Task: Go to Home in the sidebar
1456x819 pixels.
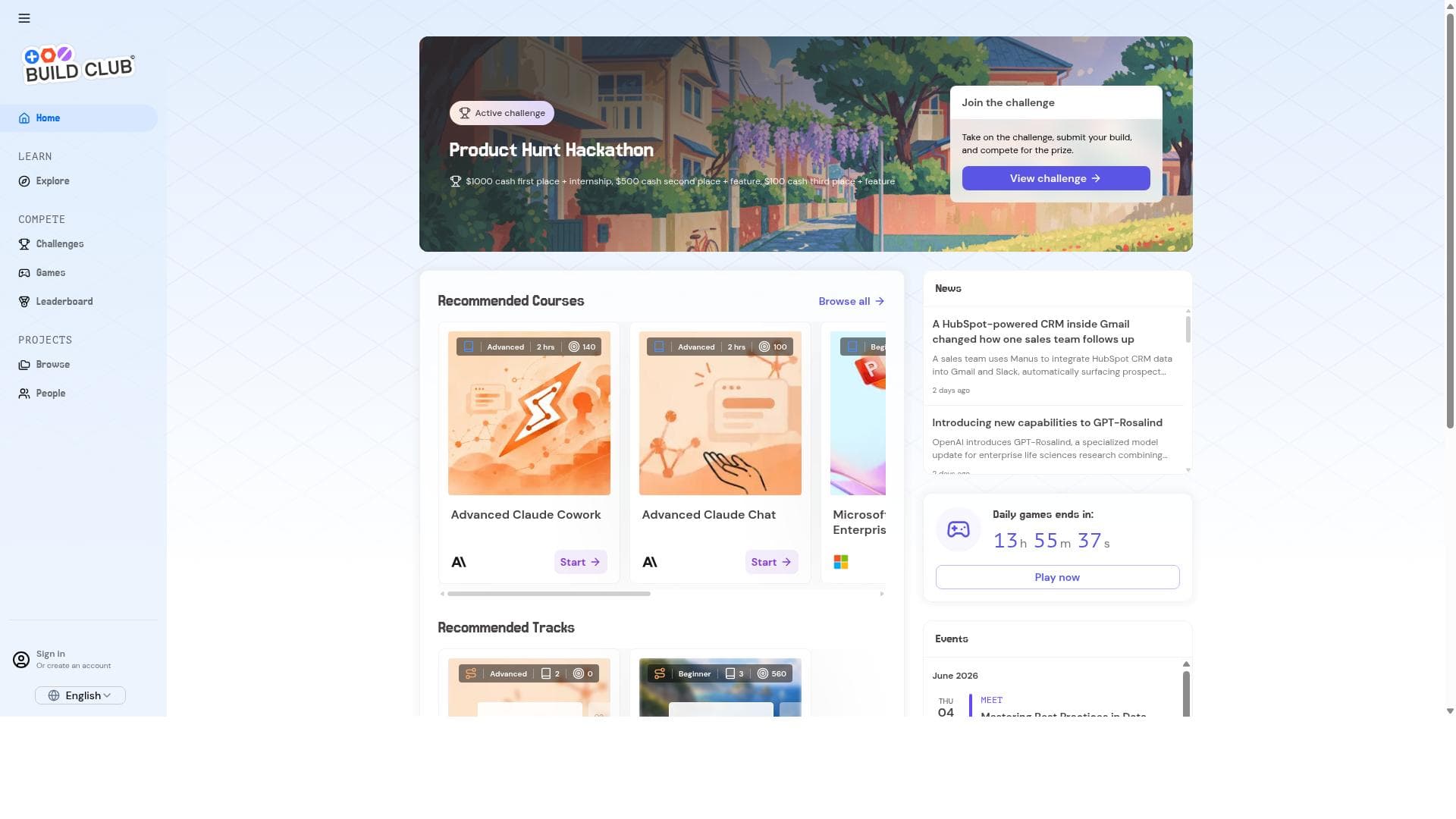Action: [x=79, y=118]
